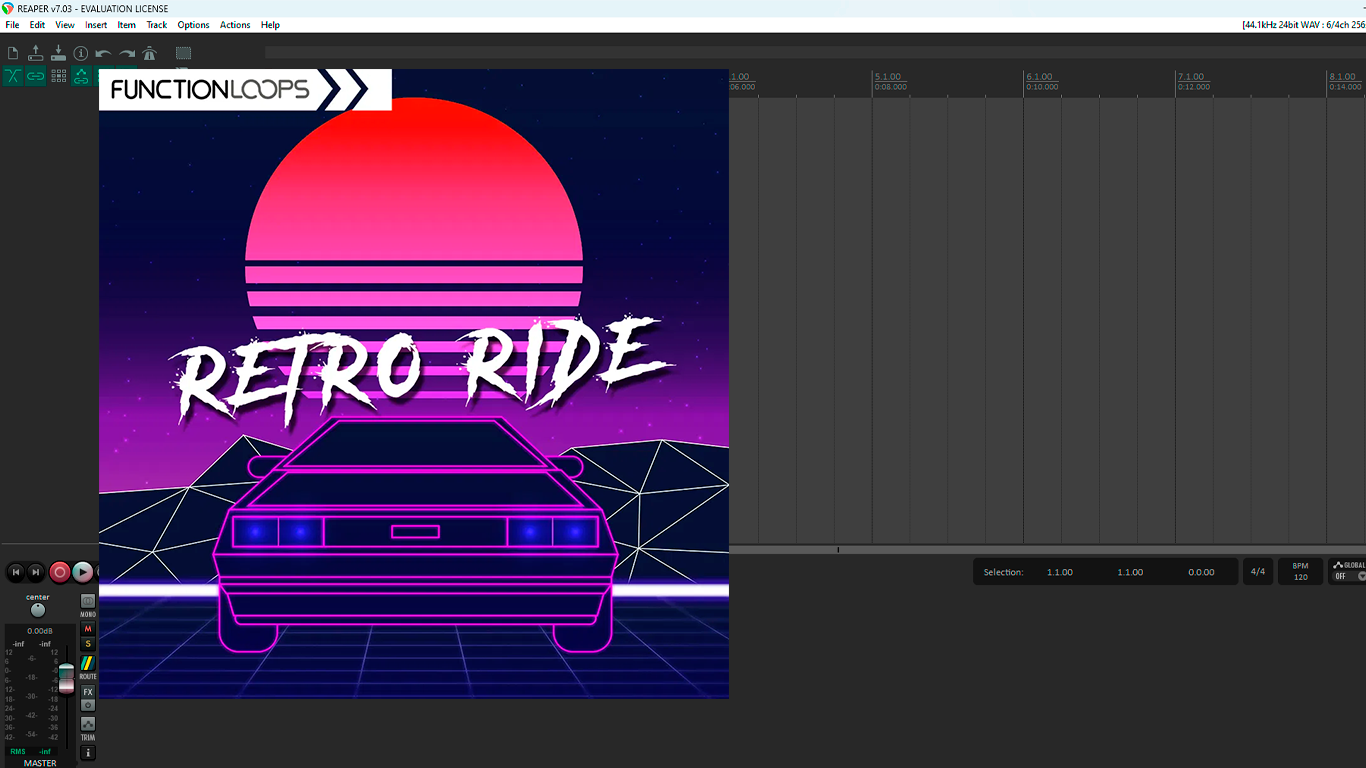1366x768 pixels.
Task: Open the Actions menu
Action: tap(235, 25)
